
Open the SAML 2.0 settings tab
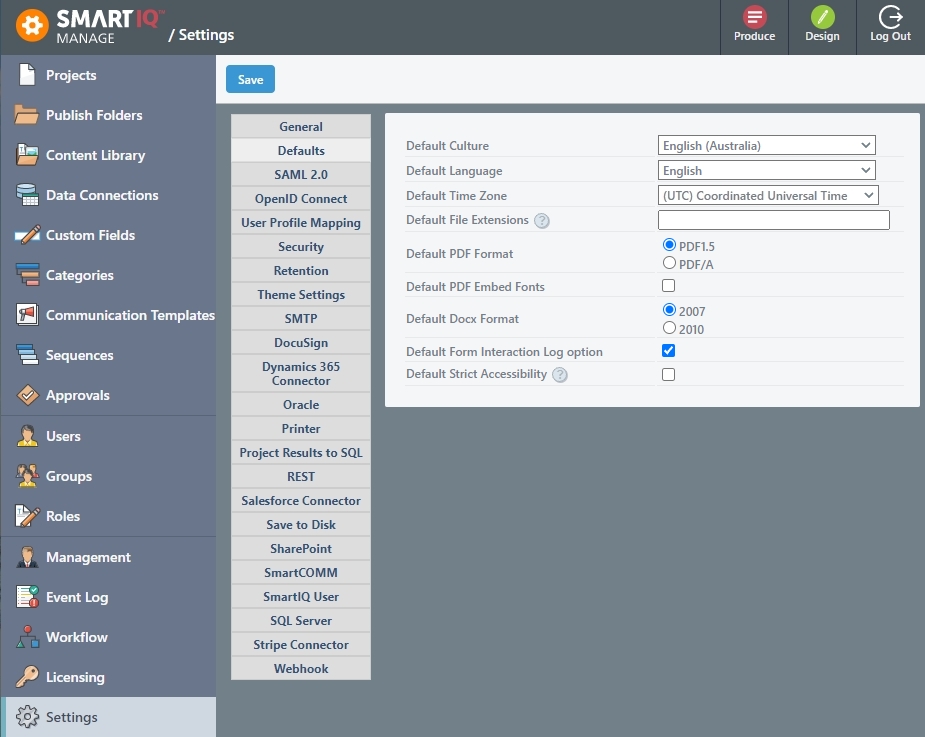tap(301, 175)
